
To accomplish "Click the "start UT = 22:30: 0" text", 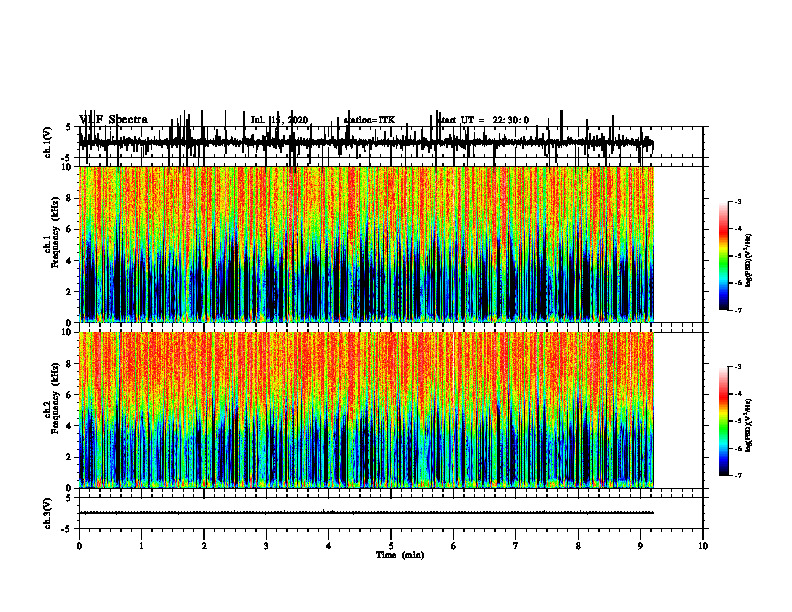I will point(483,120).
